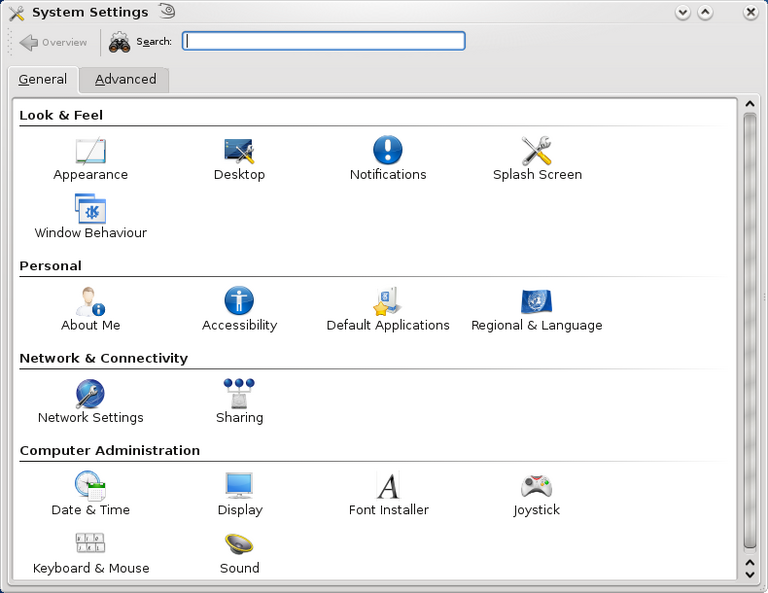Click the openSUSE logo in title bar
Screen dimensions: 768x593
point(167,11)
